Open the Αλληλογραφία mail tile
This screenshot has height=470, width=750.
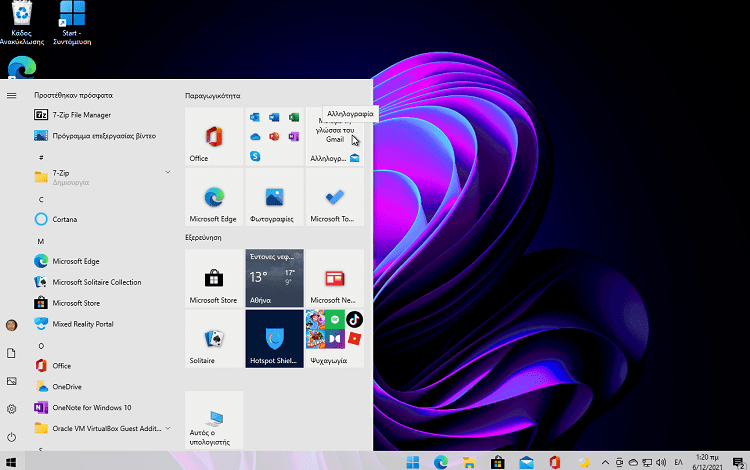(335, 136)
